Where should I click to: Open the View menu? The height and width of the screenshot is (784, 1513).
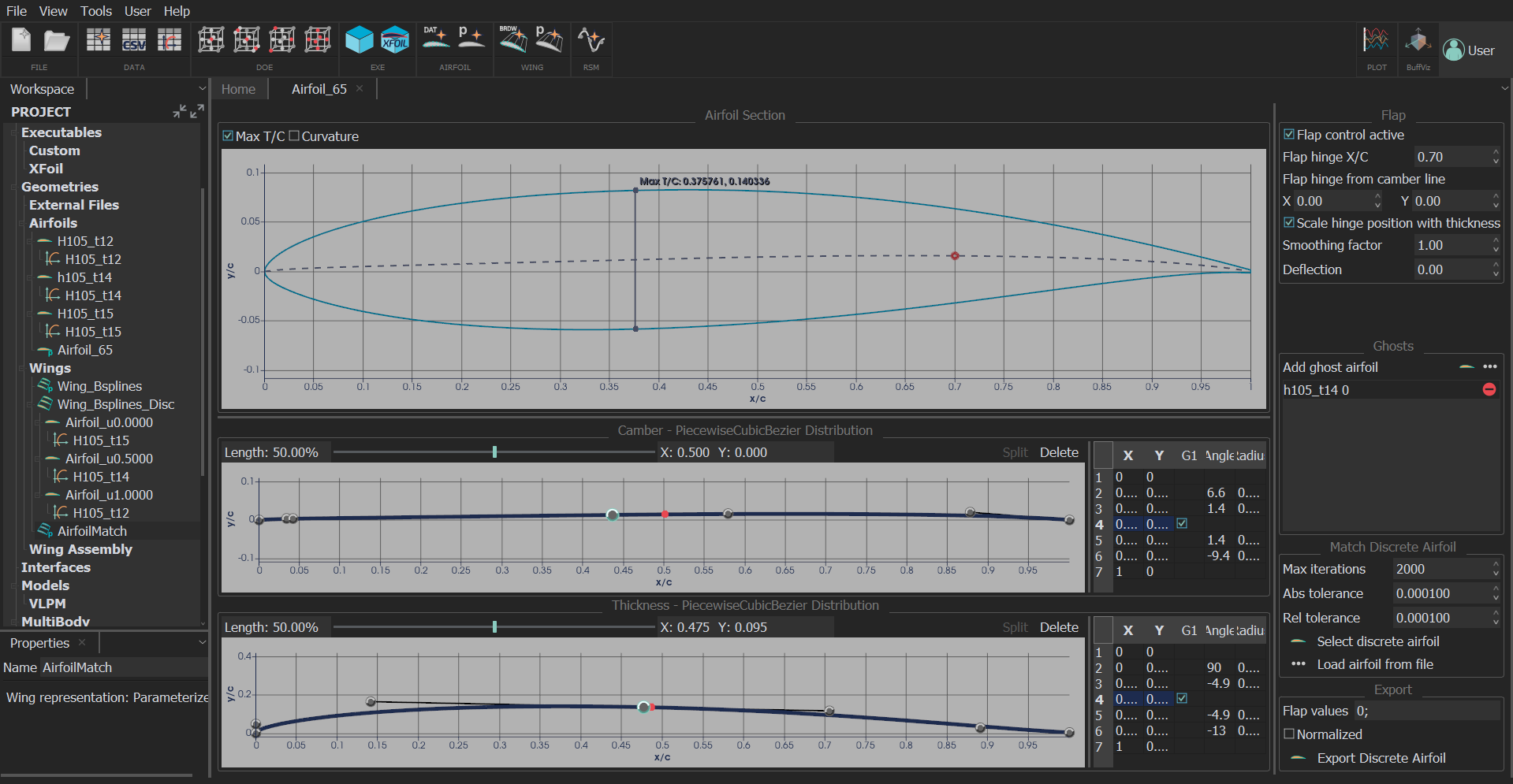(53, 11)
